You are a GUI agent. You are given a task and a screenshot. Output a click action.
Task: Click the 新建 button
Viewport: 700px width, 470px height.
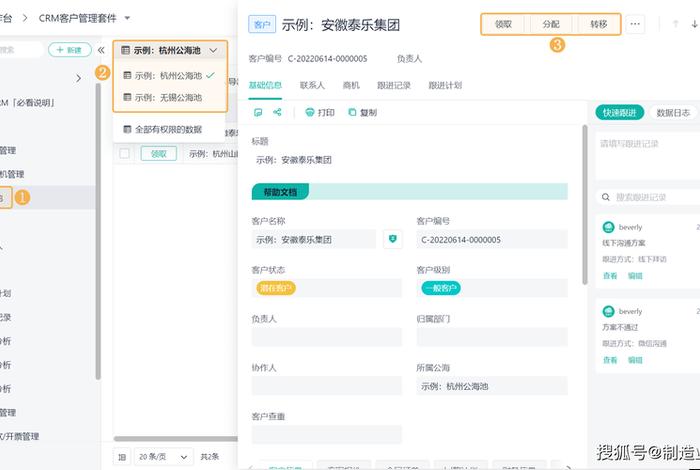coord(70,50)
